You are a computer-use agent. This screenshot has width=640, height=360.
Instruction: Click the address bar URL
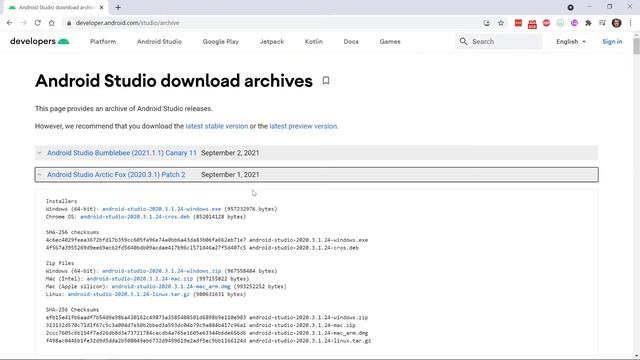[127, 23]
